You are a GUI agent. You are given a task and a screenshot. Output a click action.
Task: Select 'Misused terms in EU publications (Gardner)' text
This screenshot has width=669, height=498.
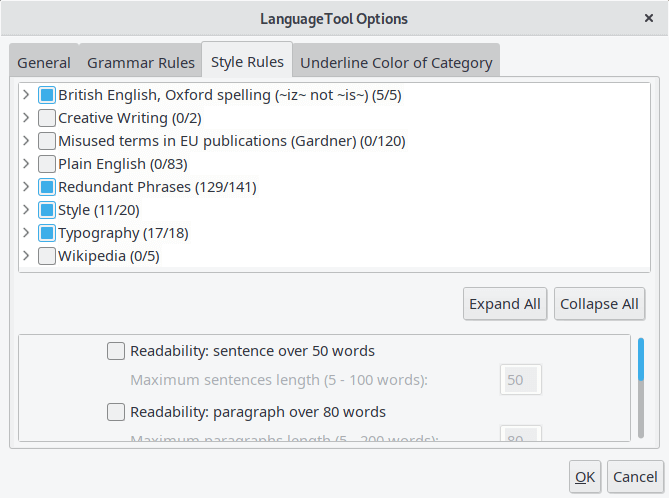click(x=207, y=141)
